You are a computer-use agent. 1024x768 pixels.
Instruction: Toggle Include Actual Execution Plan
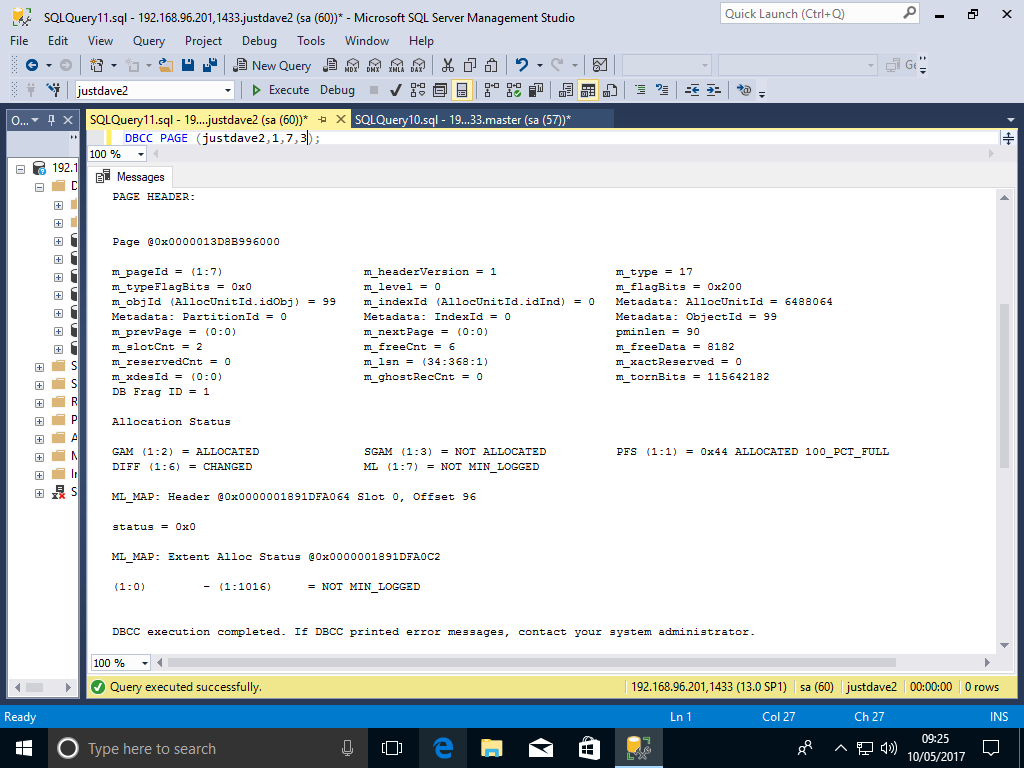(491, 90)
